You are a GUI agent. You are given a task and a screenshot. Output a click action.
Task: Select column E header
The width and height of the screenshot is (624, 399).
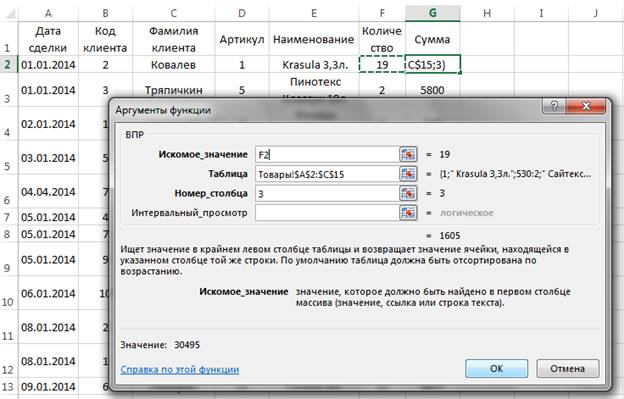(x=314, y=14)
